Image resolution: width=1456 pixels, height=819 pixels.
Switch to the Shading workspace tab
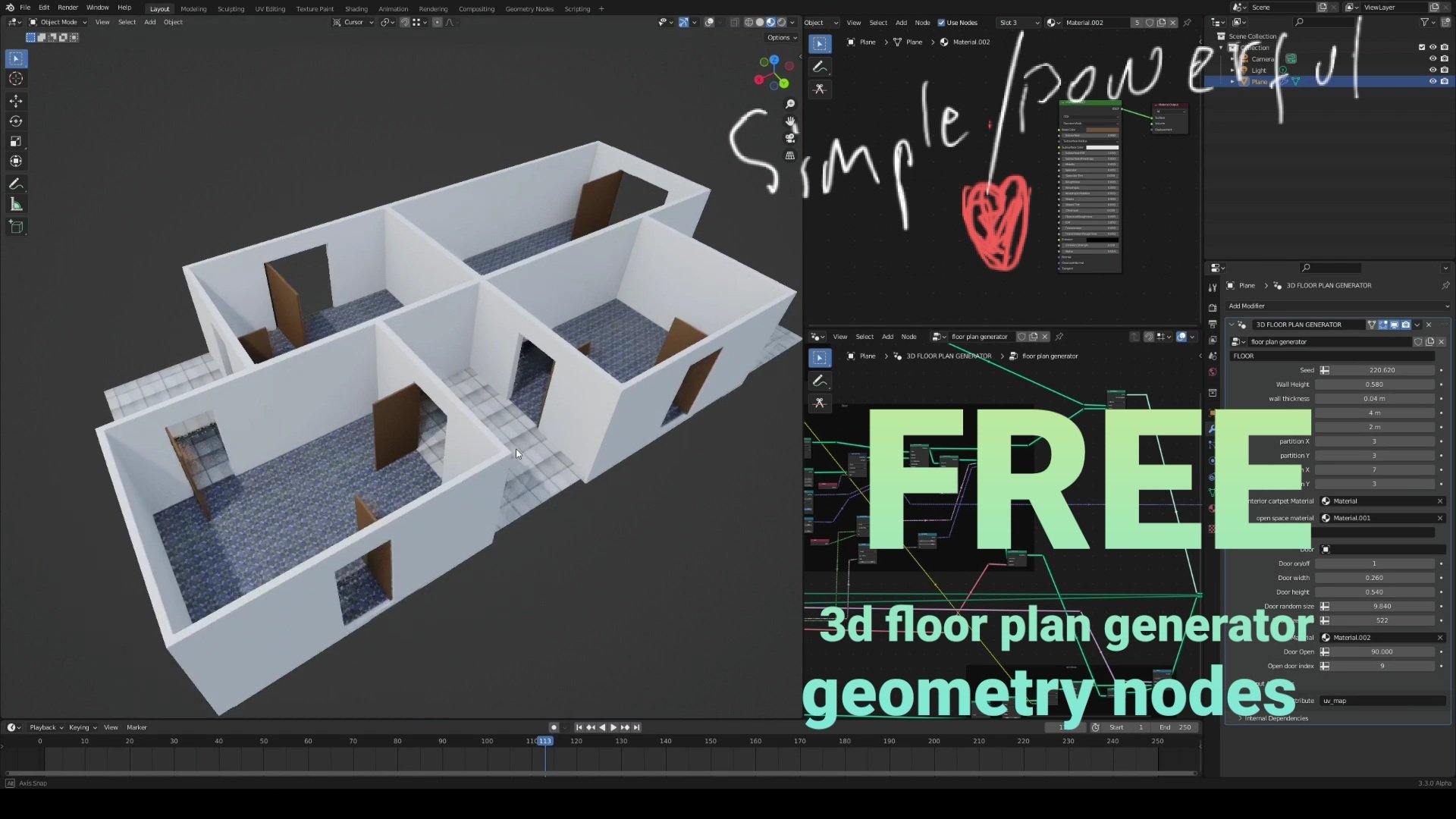click(x=356, y=9)
